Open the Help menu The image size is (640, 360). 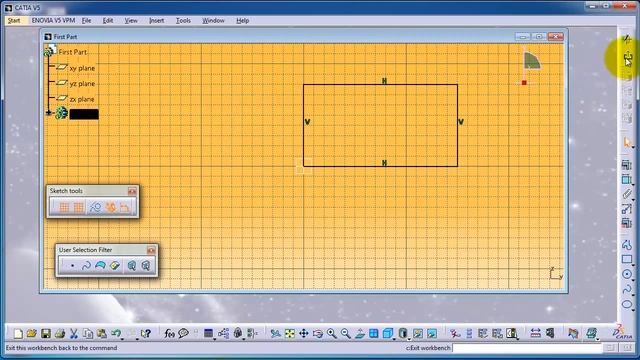[x=242, y=20]
